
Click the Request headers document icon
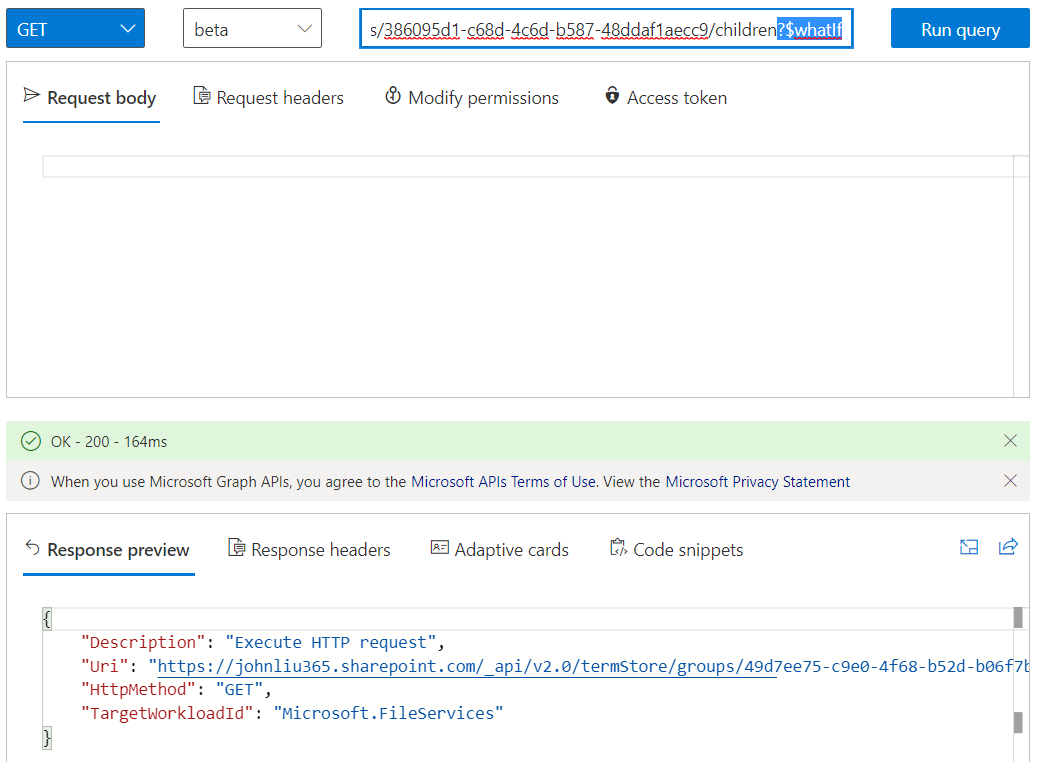(201, 96)
